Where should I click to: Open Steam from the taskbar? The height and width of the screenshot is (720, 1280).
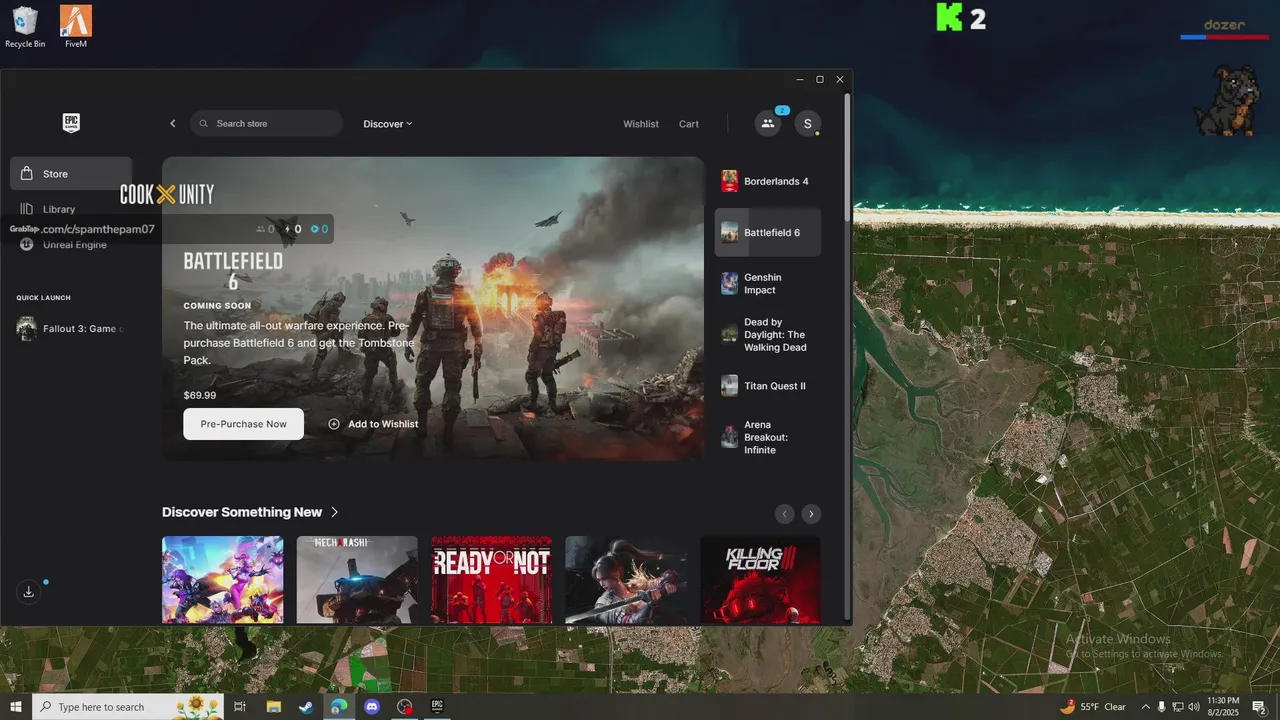pos(306,707)
